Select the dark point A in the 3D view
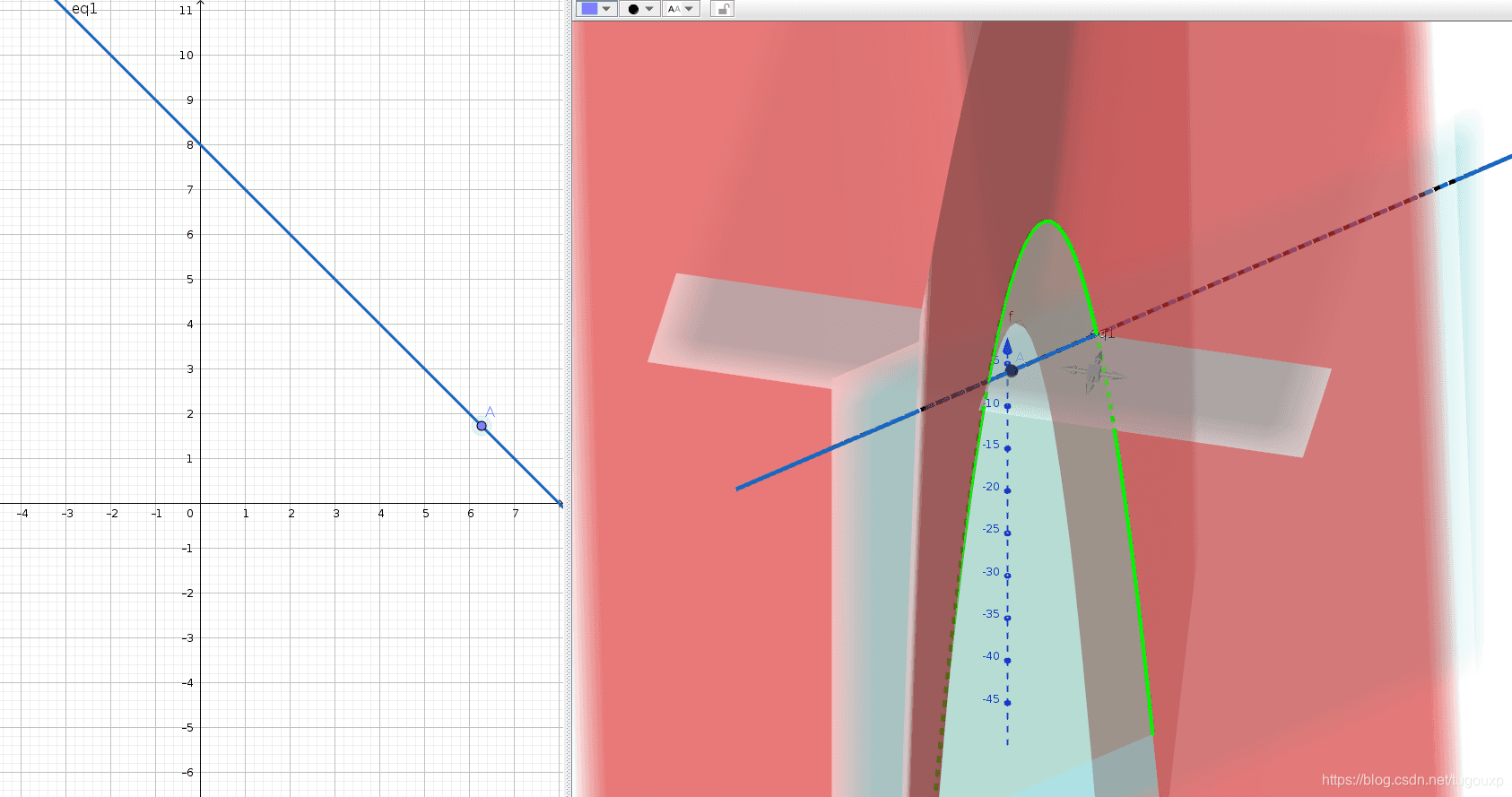Screen dimensions: 1512x797 tap(1012, 370)
